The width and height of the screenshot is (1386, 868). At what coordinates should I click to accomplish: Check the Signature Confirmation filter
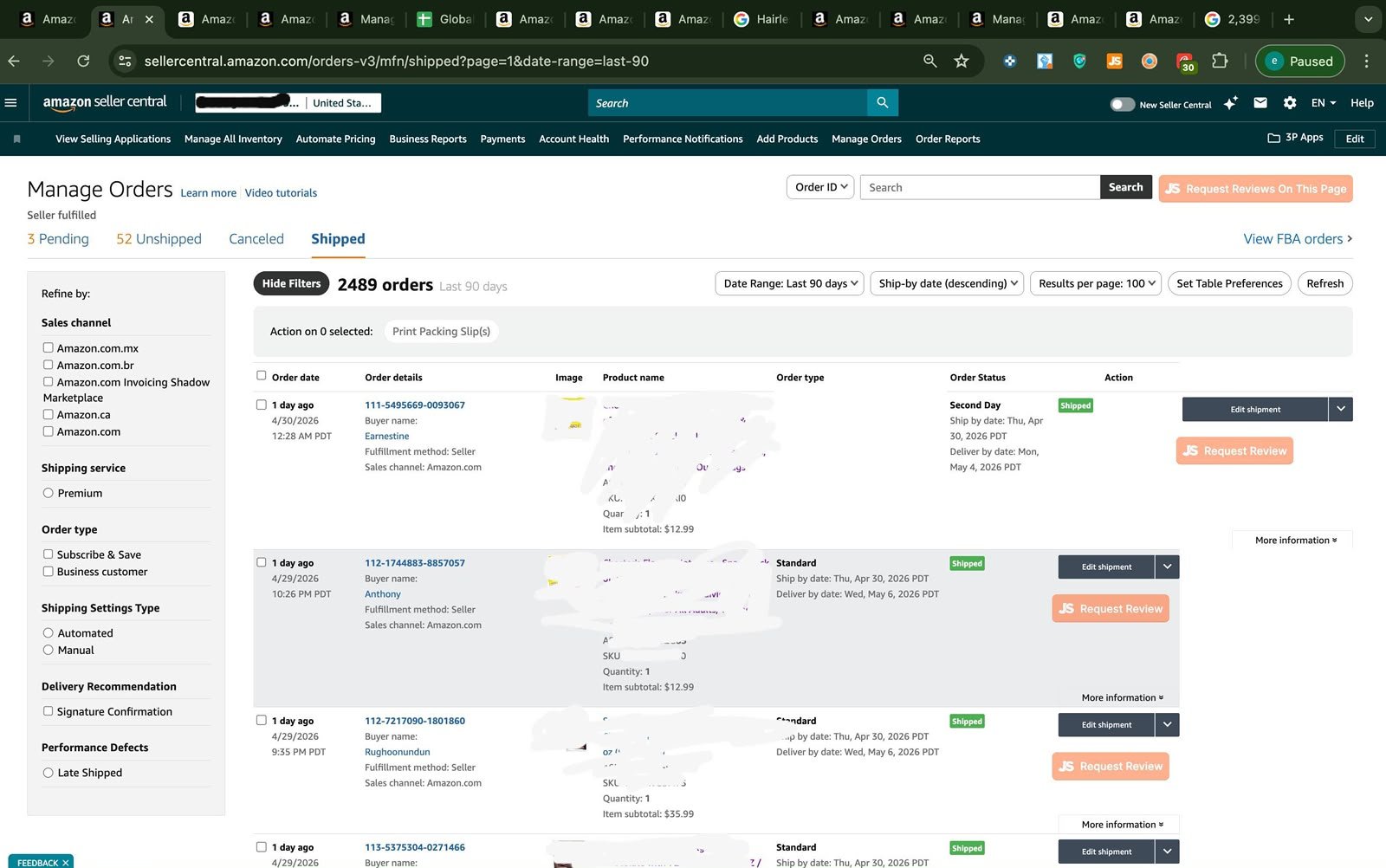(x=49, y=711)
